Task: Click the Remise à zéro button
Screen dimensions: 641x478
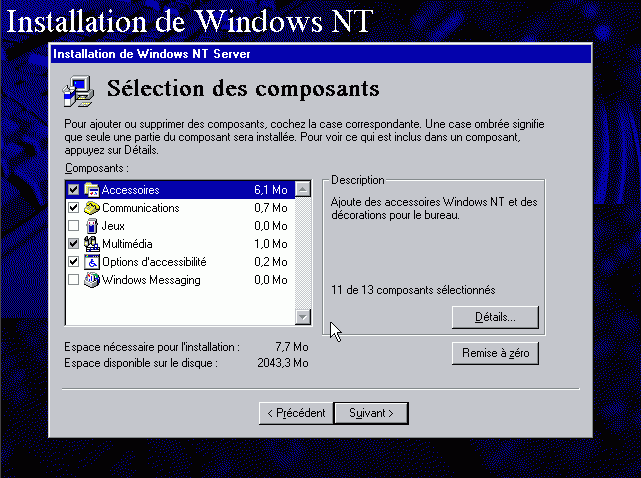Action: pyautogui.click(x=495, y=353)
